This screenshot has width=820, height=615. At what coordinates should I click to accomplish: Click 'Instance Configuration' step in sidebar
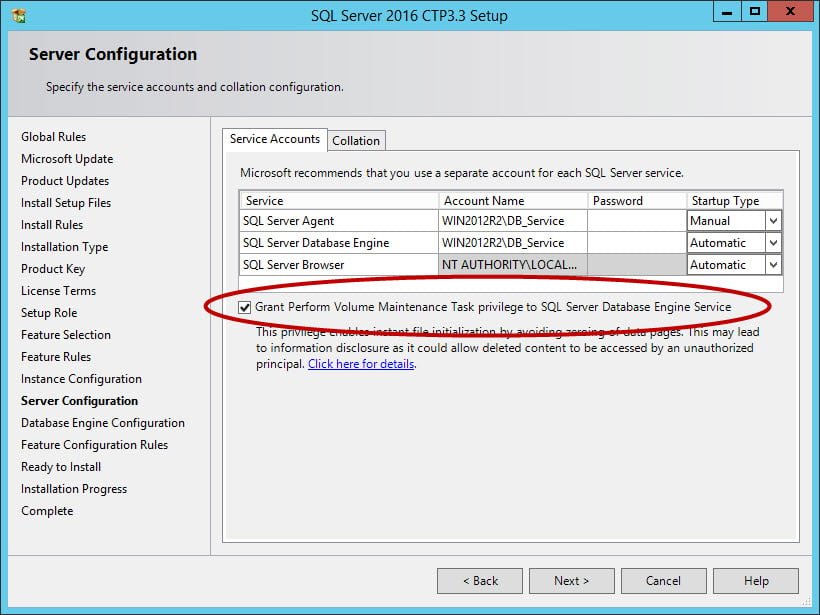tap(81, 379)
